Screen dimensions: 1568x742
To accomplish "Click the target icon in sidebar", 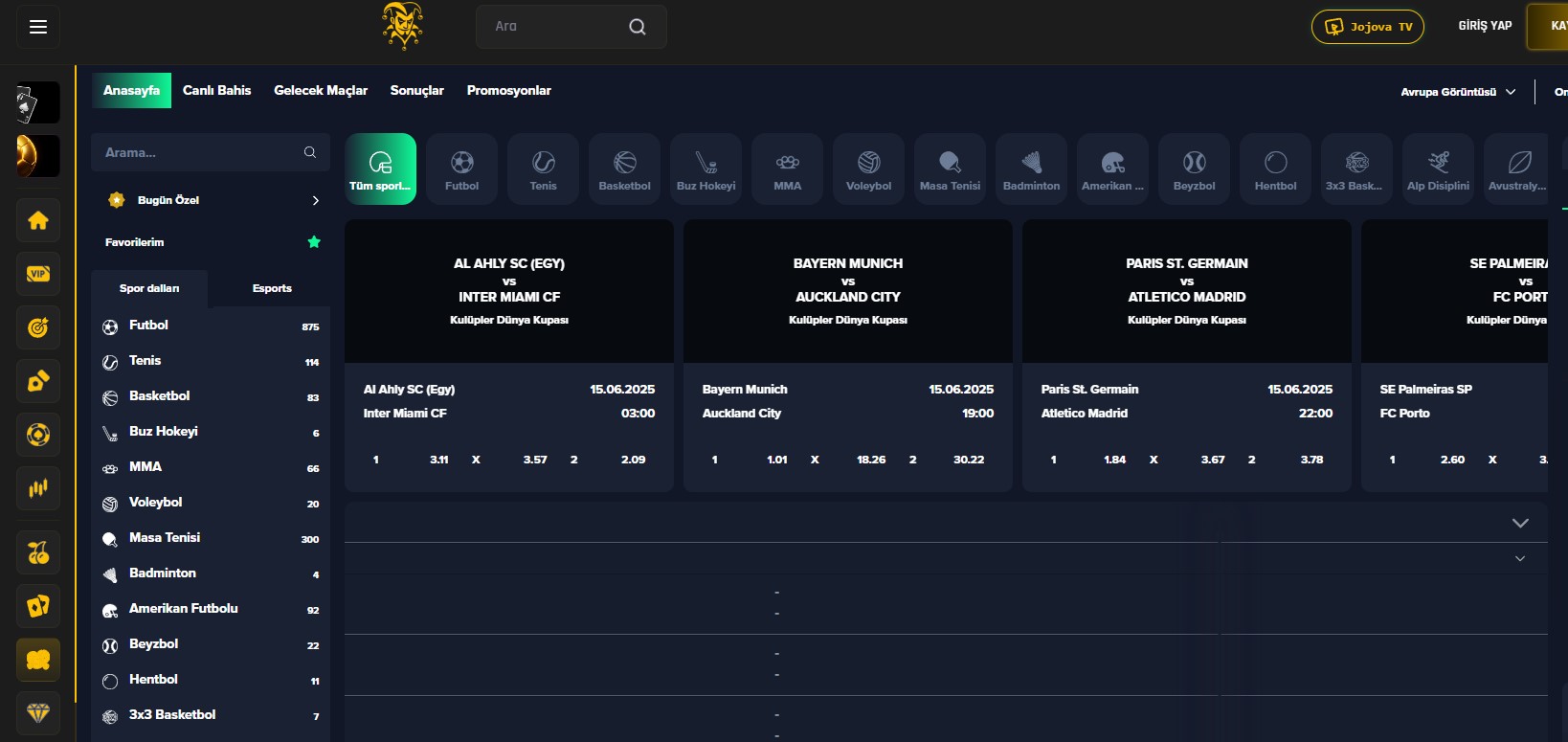I will [38, 328].
